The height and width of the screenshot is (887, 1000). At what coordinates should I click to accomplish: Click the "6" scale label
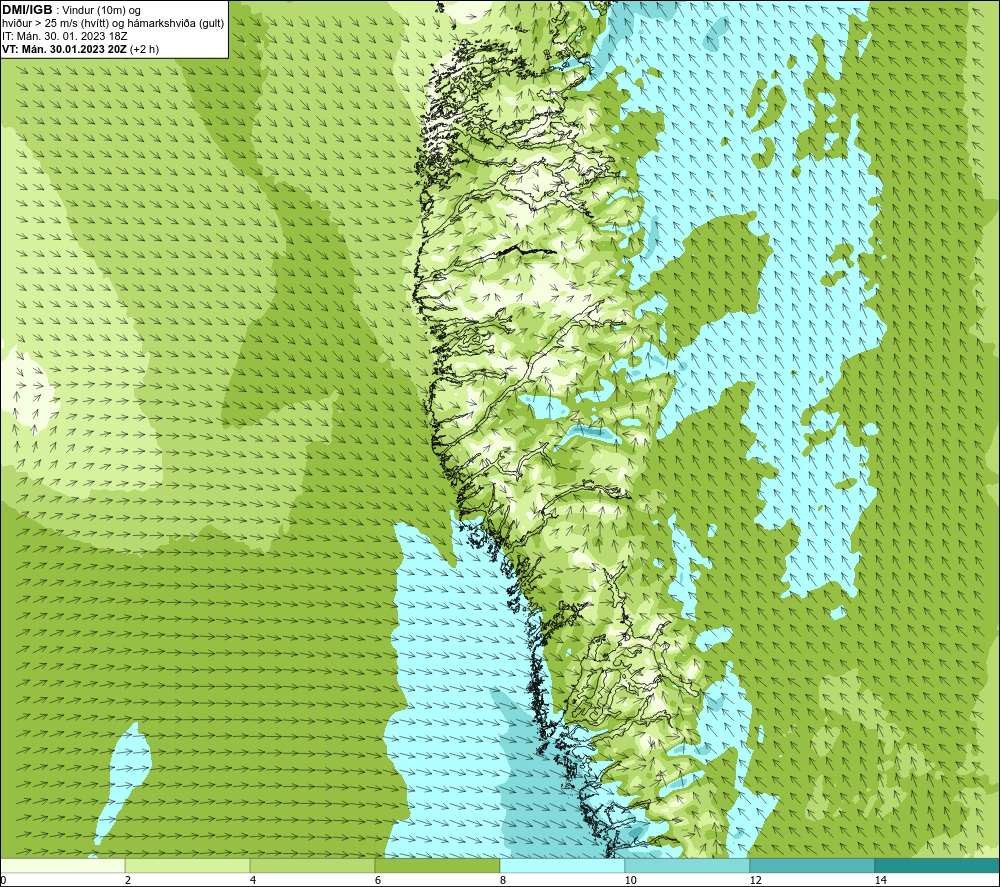click(378, 880)
